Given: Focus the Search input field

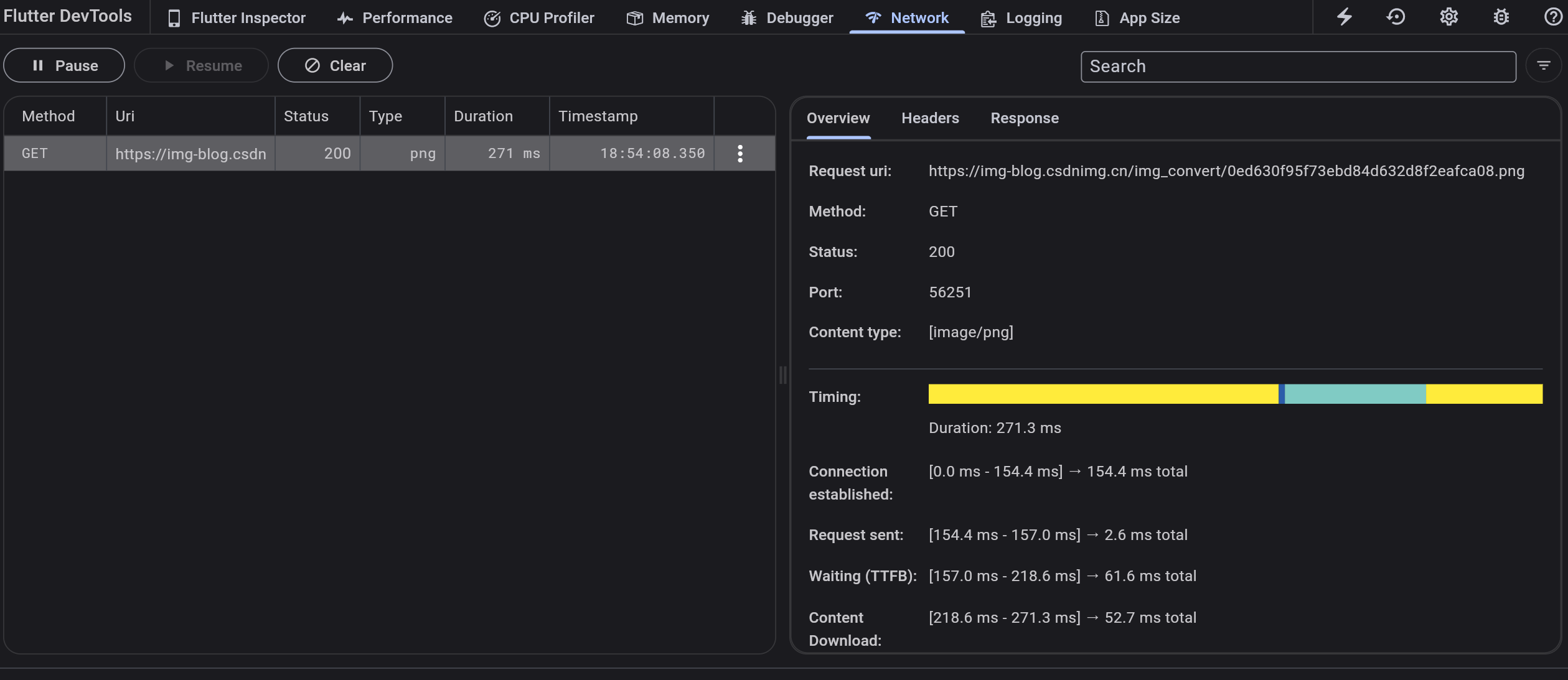Looking at the screenshot, I should click(x=1298, y=67).
